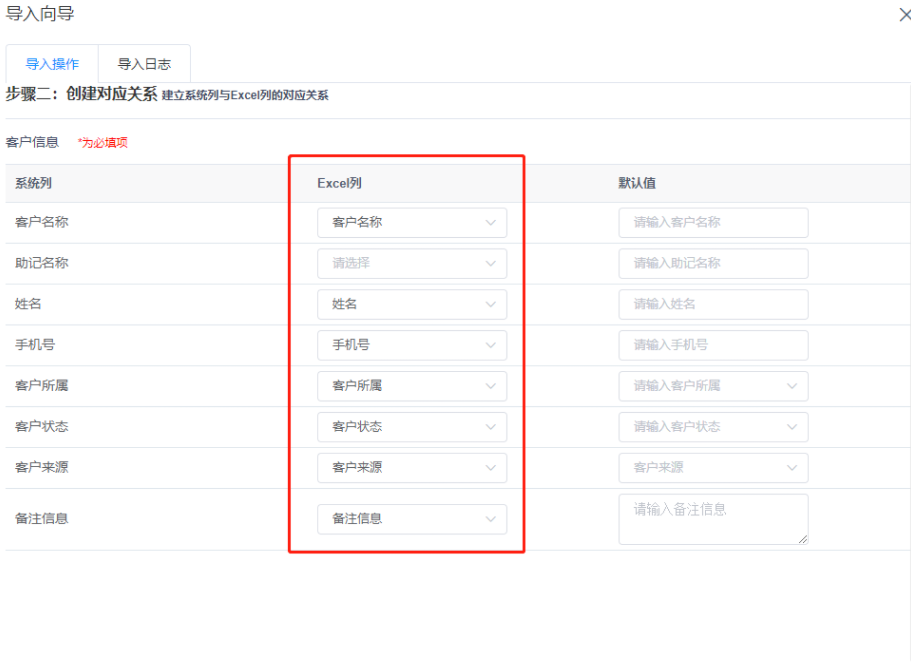Screen dimensions: 911x672
Task: Click the 请输入姓名 input field
Action: (713, 304)
